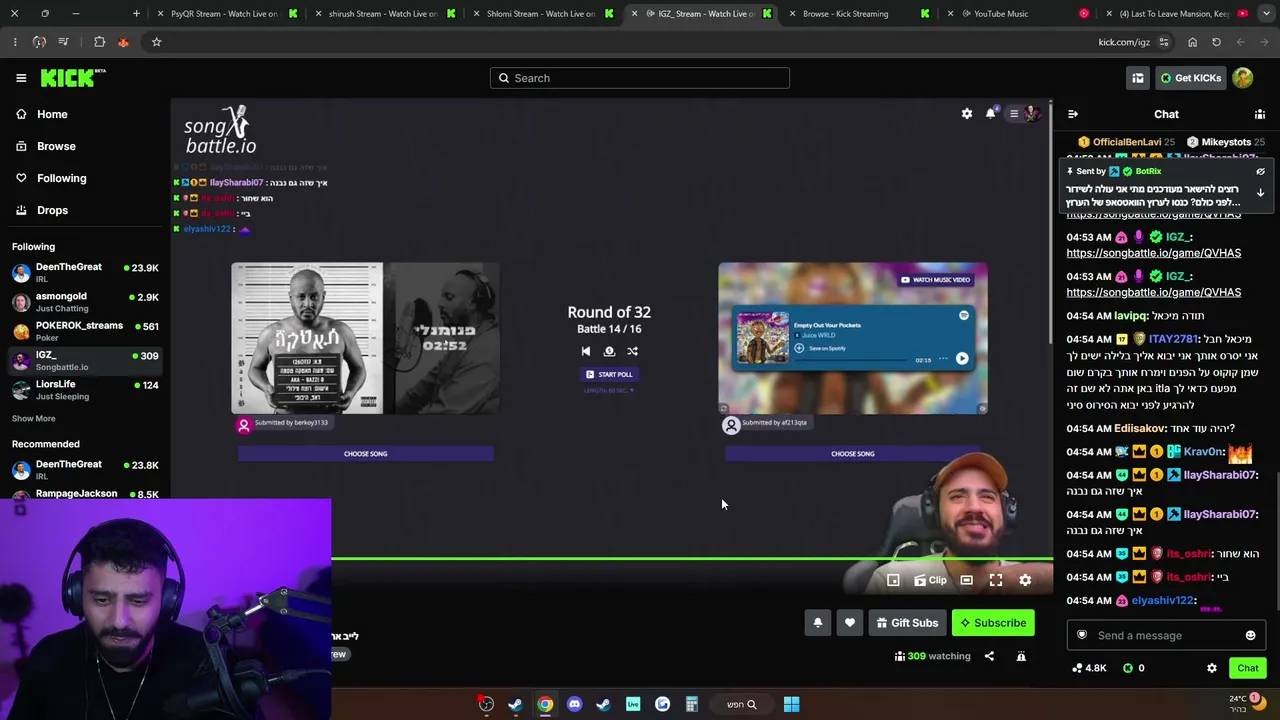Bookmark this page with the star icon

[x=156, y=42]
